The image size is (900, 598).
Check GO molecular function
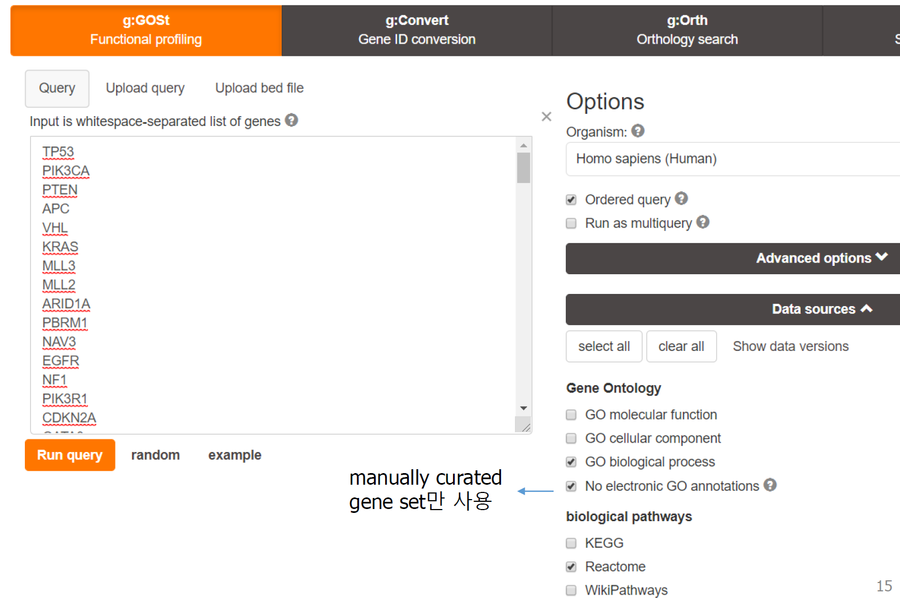click(571, 414)
